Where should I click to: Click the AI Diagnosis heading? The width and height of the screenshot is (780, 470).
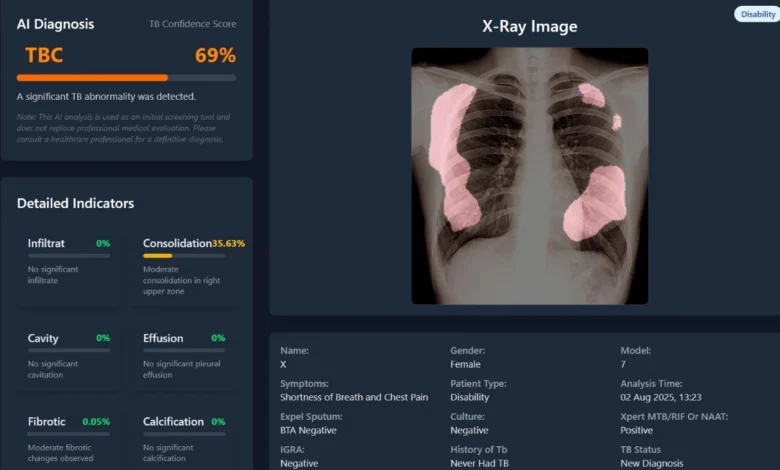55,24
